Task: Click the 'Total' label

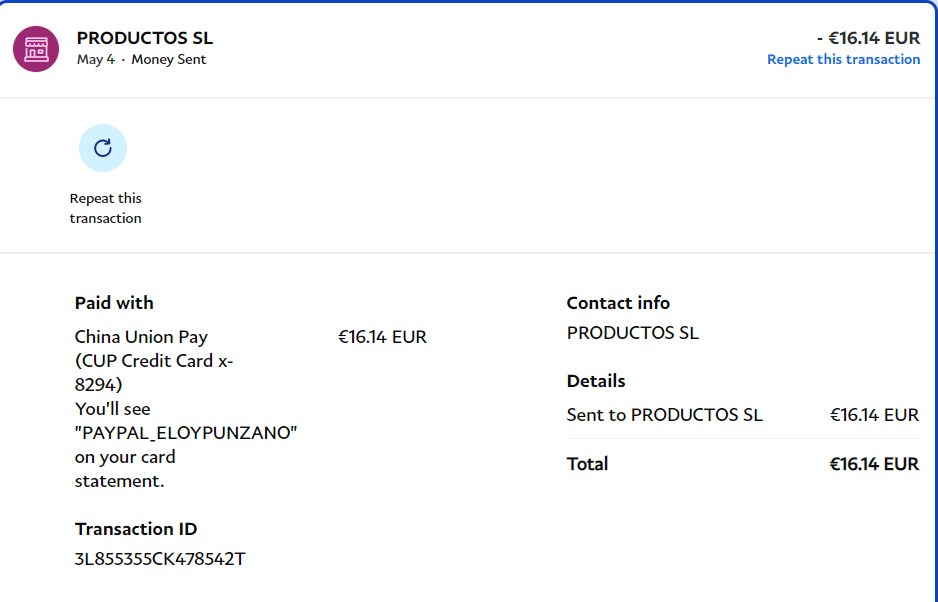Action: coord(587,464)
